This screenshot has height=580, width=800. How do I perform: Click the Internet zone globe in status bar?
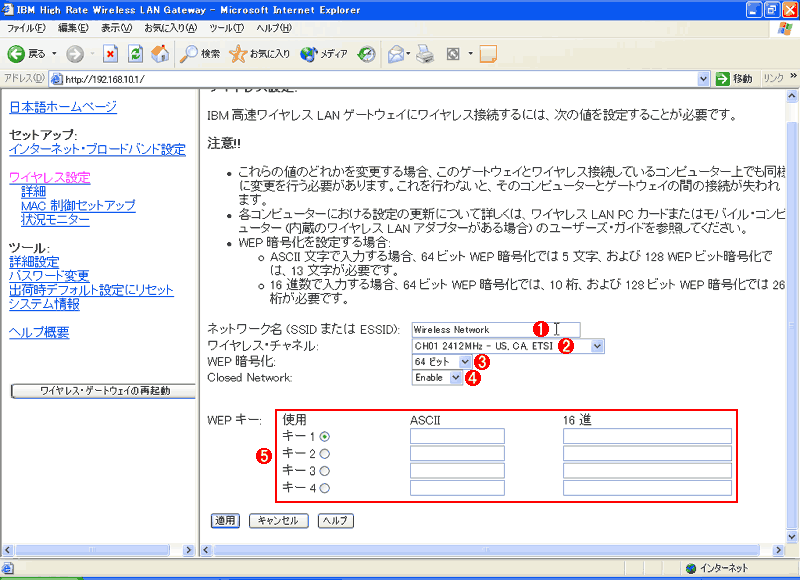pos(691,568)
